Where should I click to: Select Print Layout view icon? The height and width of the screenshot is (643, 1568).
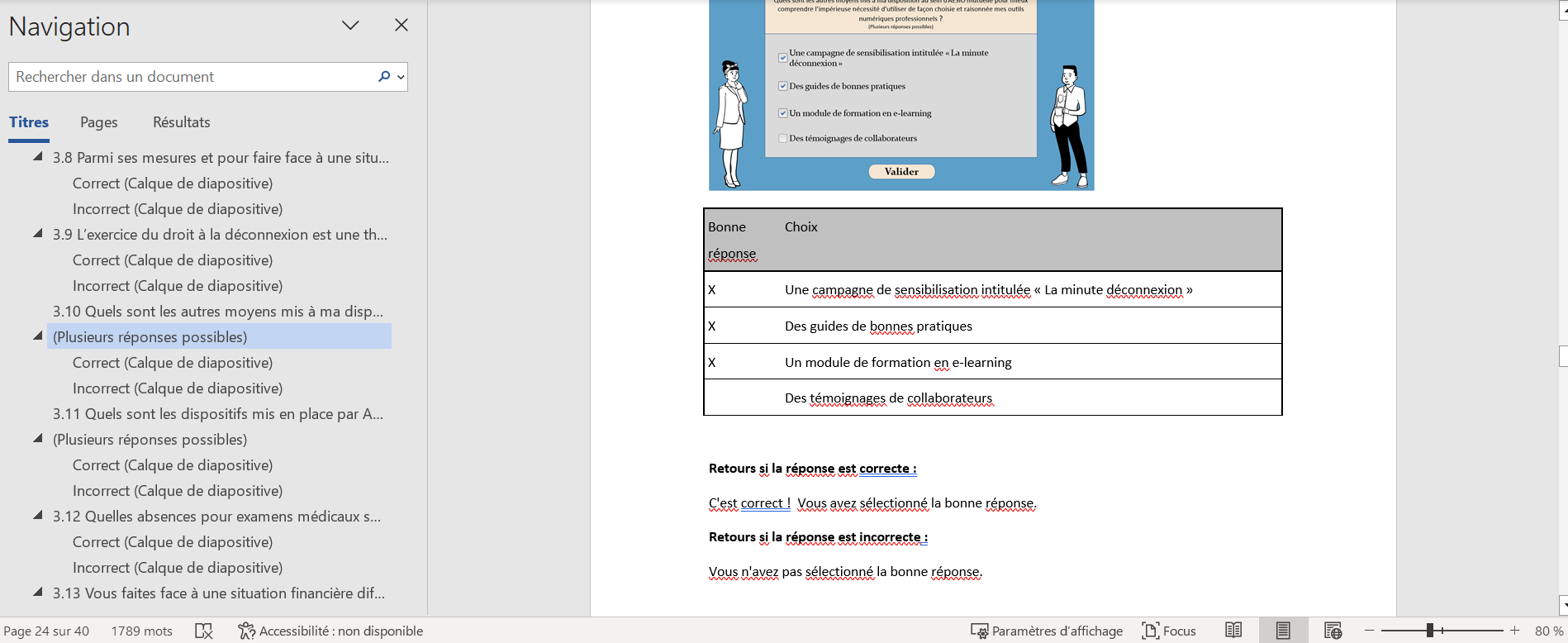[x=1283, y=631]
